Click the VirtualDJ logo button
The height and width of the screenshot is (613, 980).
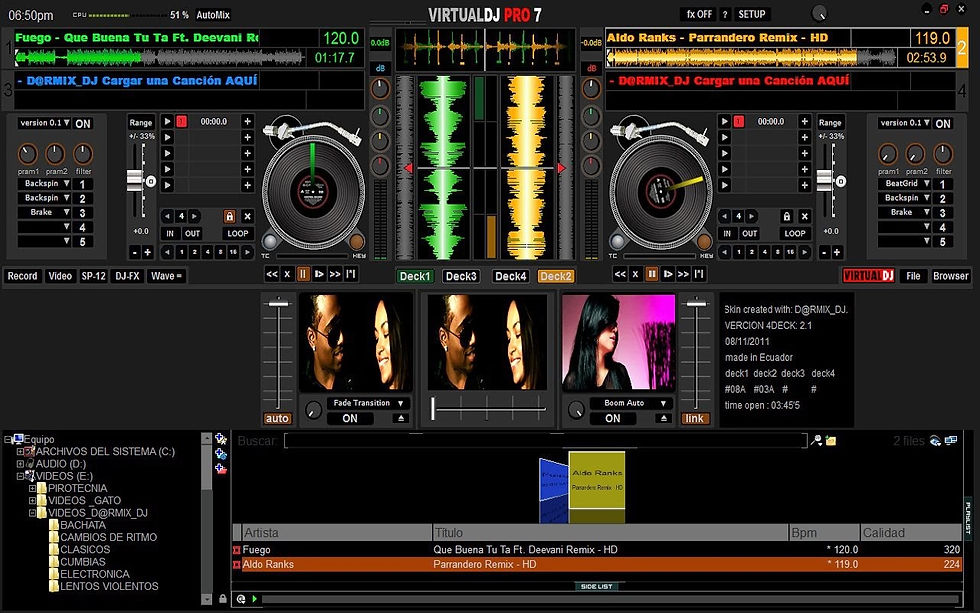pos(868,276)
